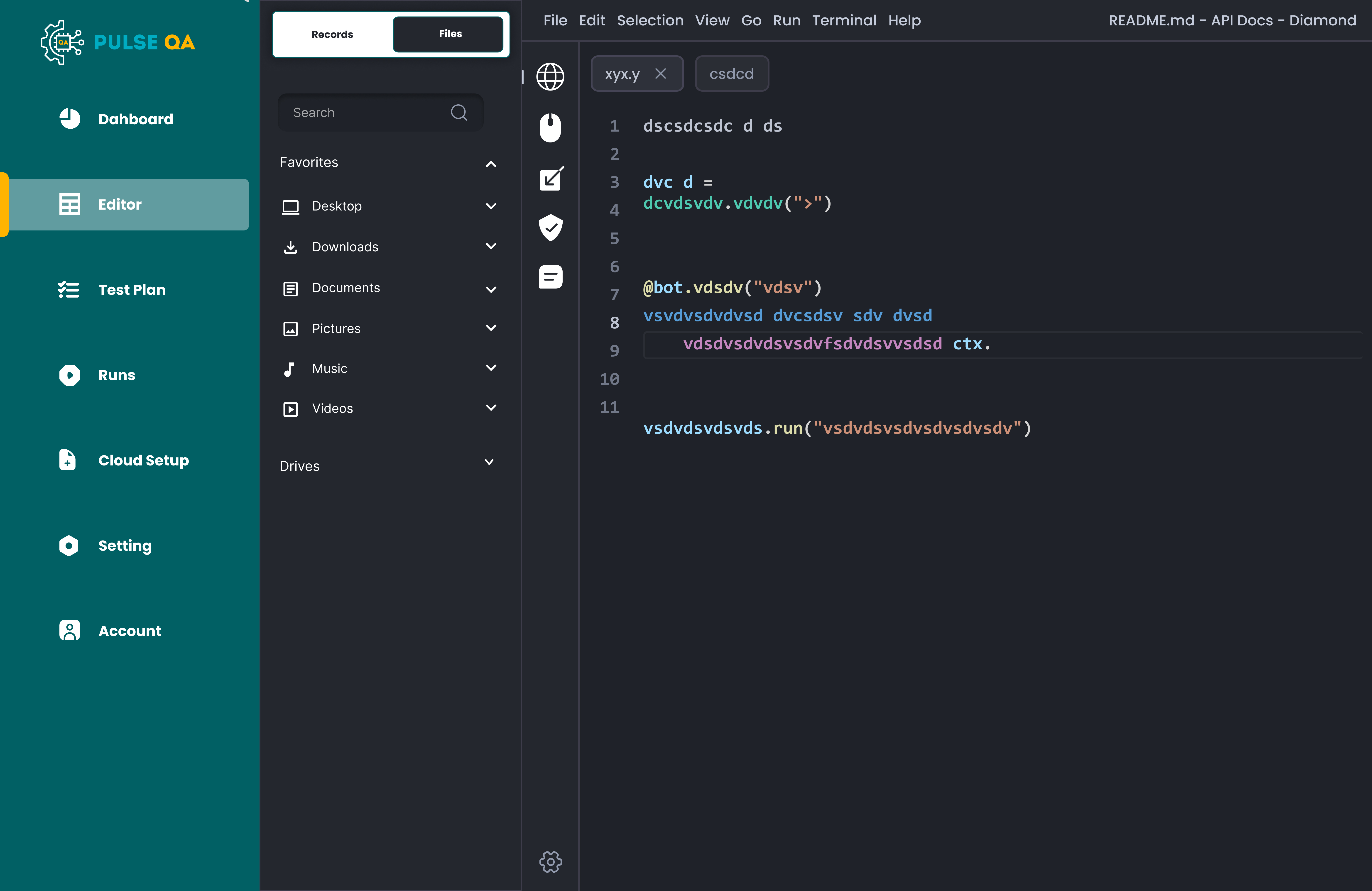Click the Setting hexagon icon

click(69, 545)
